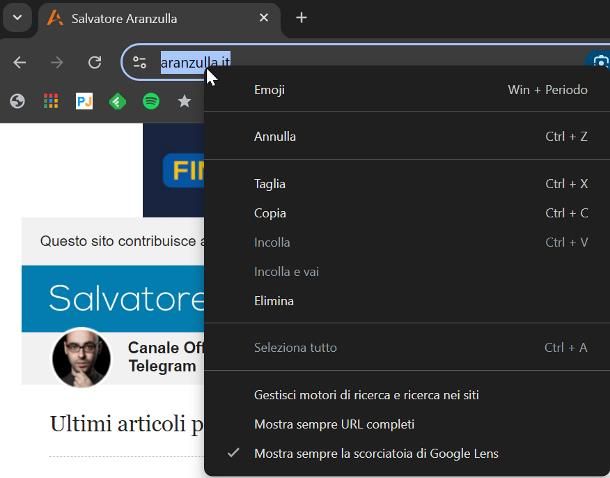610x478 pixels.
Task: Open the tab search dropdown arrow
Action: 17,18
